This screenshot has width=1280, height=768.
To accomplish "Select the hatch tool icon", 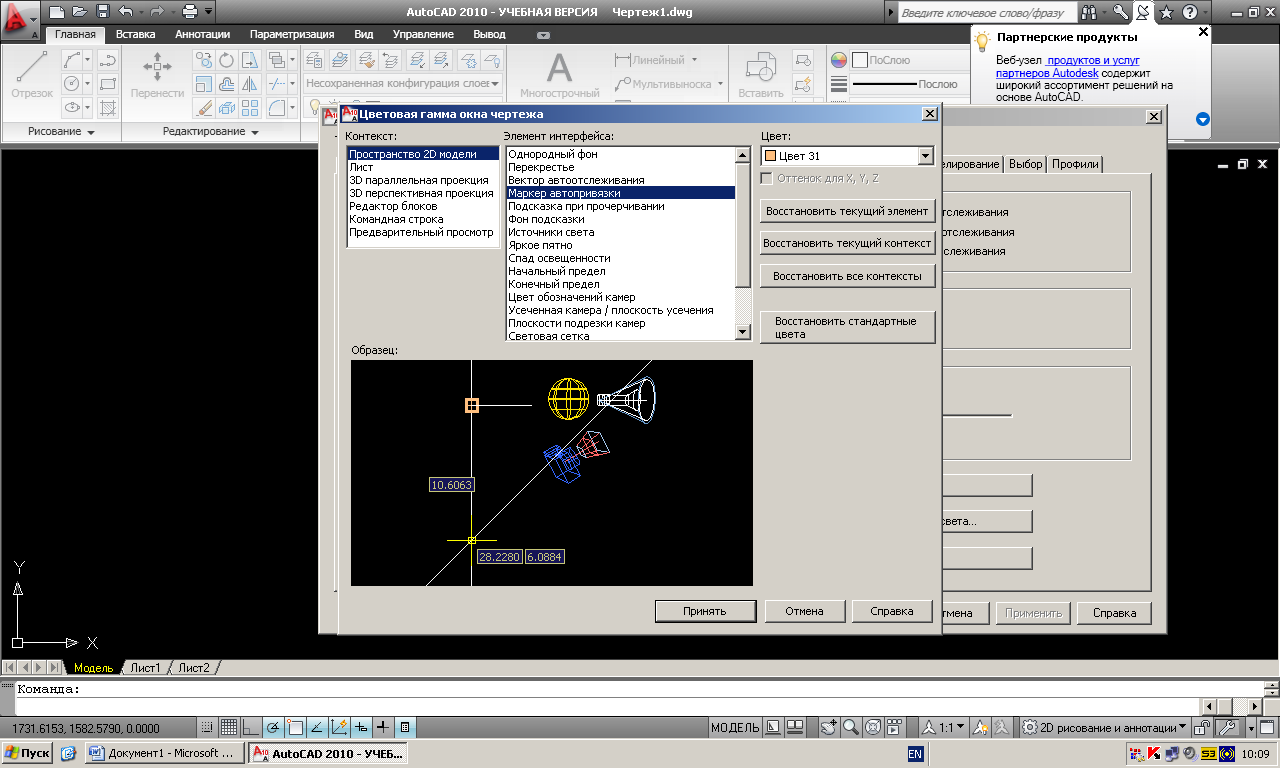I will point(107,107).
